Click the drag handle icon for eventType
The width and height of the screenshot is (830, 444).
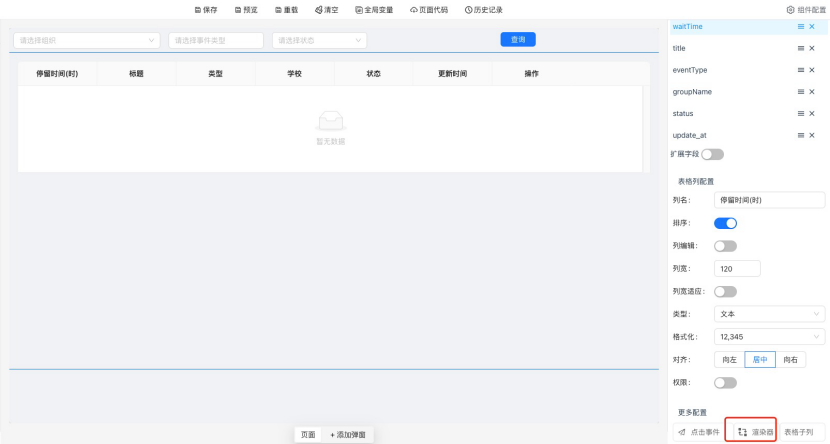click(x=801, y=70)
